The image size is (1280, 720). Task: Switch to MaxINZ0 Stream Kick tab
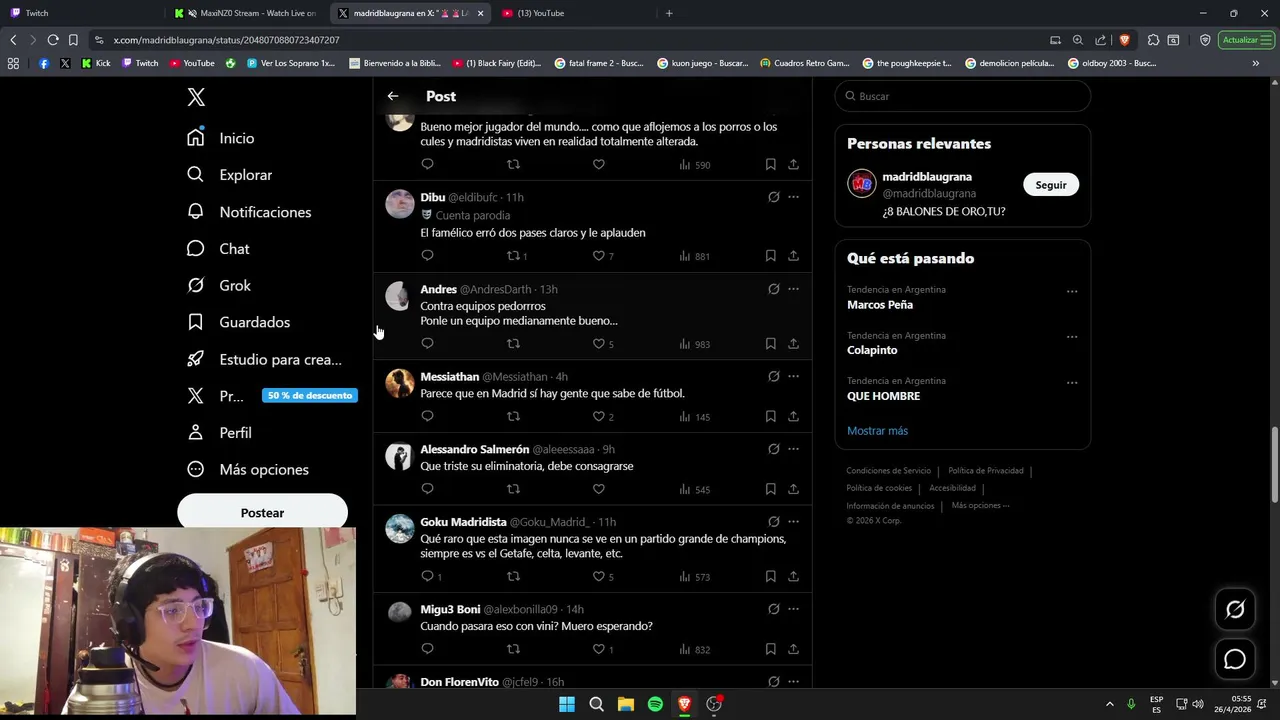pos(245,13)
